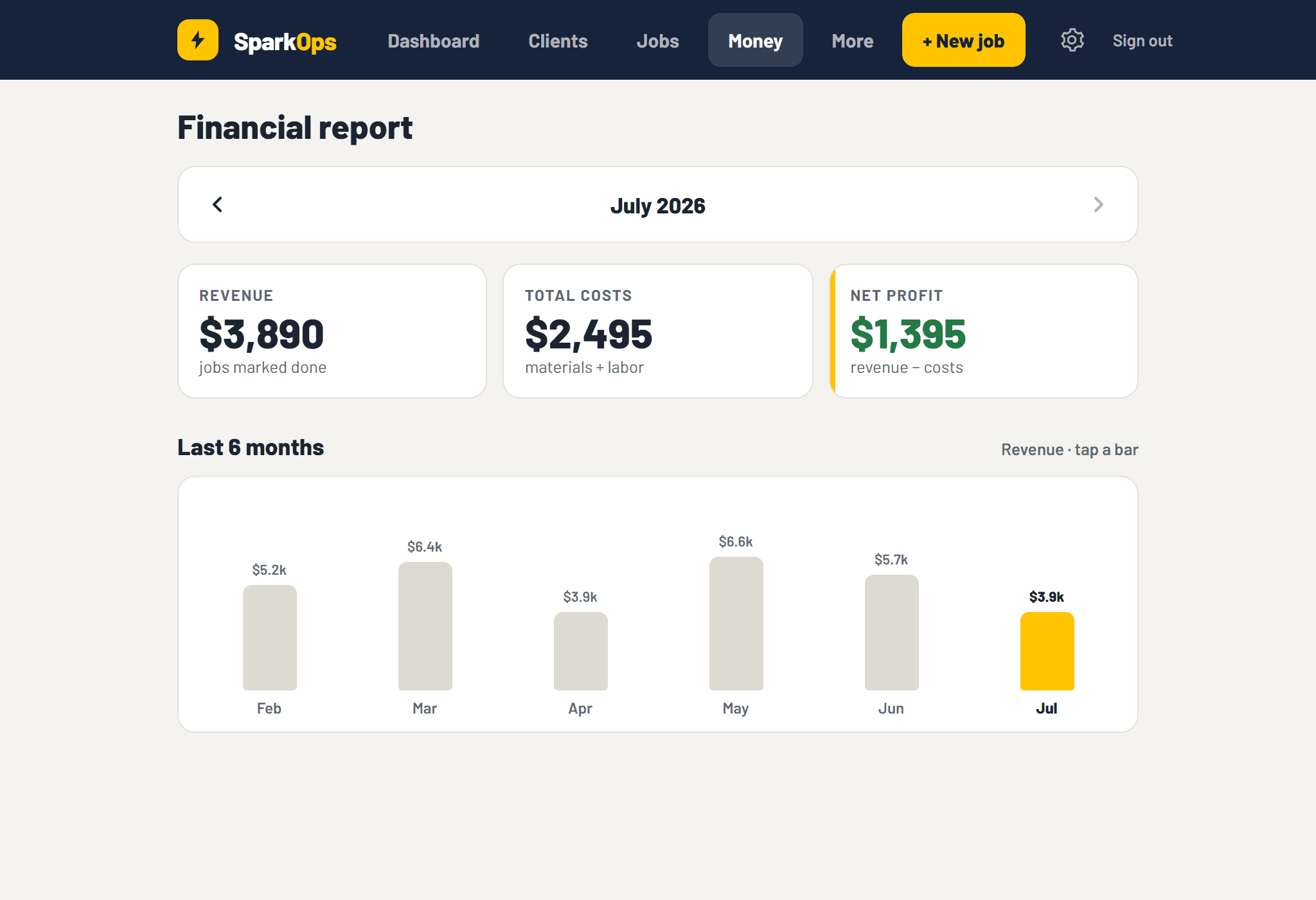Click the NET PROFIT card label

tap(896, 296)
